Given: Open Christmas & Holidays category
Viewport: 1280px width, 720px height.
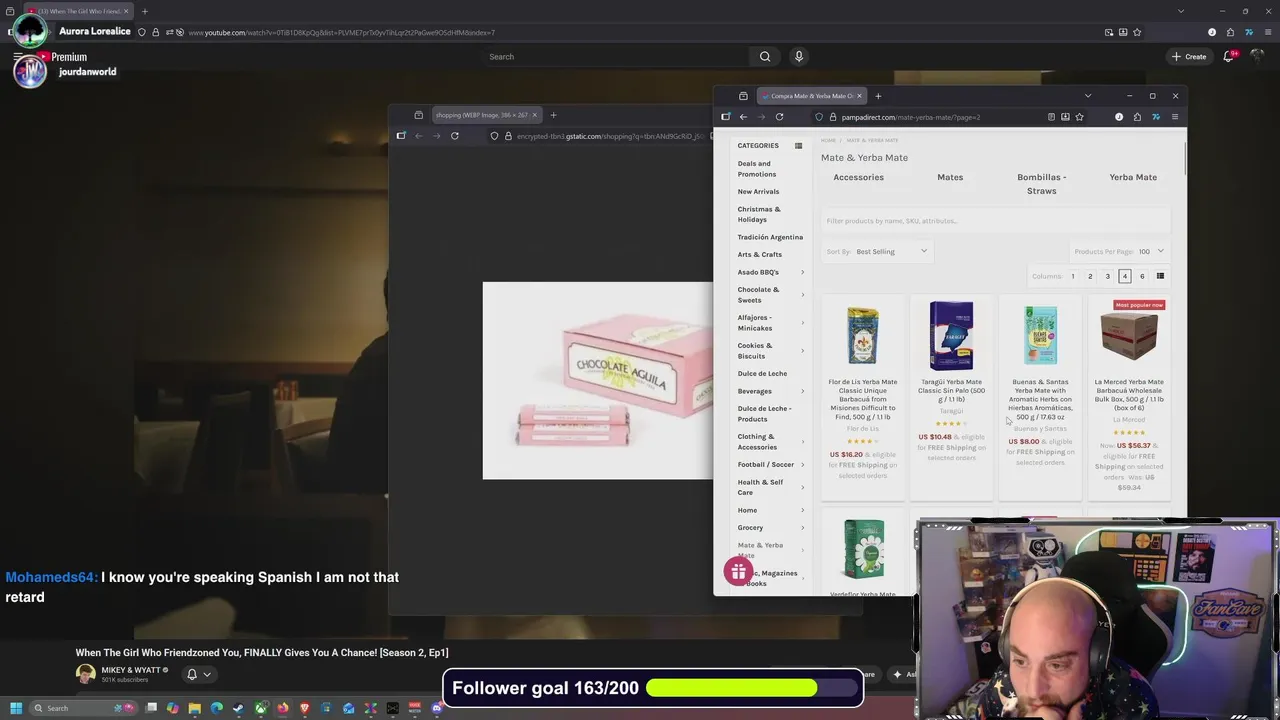Looking at the screenshot, I should [759, 214].
